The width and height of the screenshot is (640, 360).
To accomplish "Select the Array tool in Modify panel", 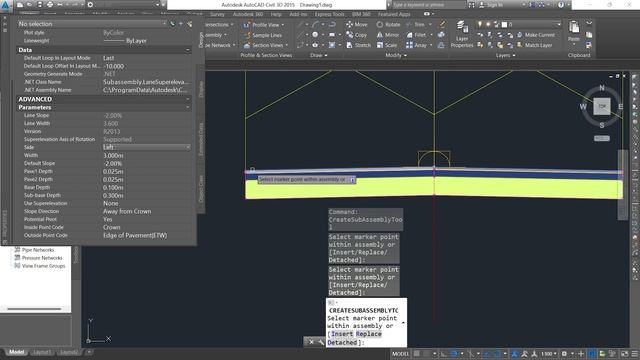I will (416, 45).
